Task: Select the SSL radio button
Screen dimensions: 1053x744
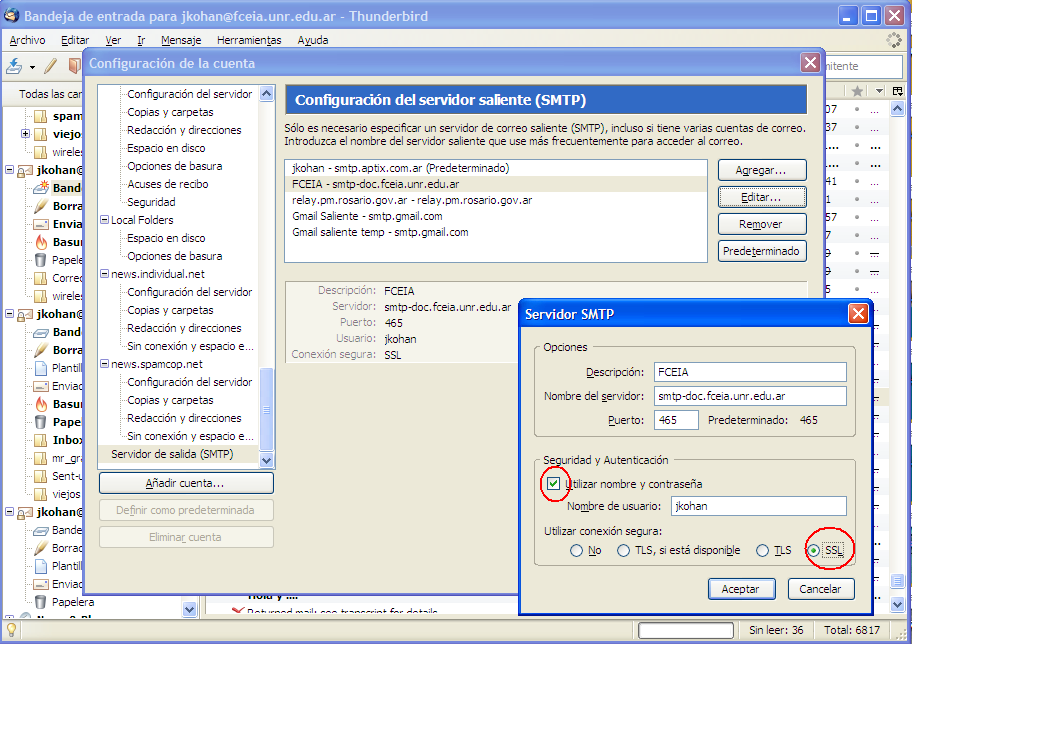Action: (x=814, y=551)
